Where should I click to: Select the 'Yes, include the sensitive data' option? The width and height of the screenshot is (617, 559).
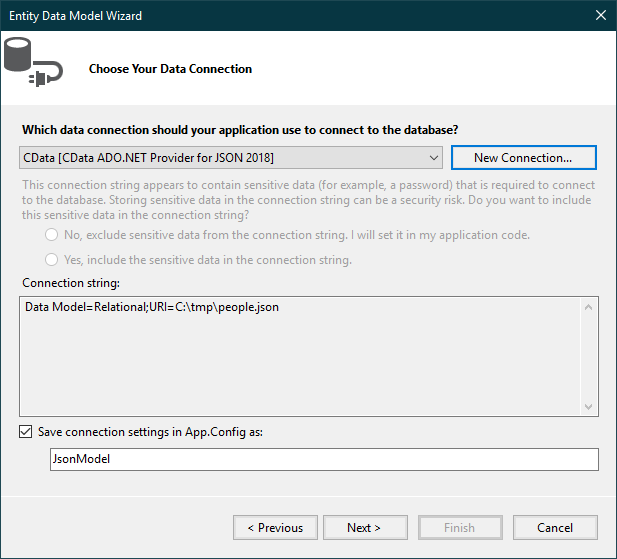[x=51, y=260]
